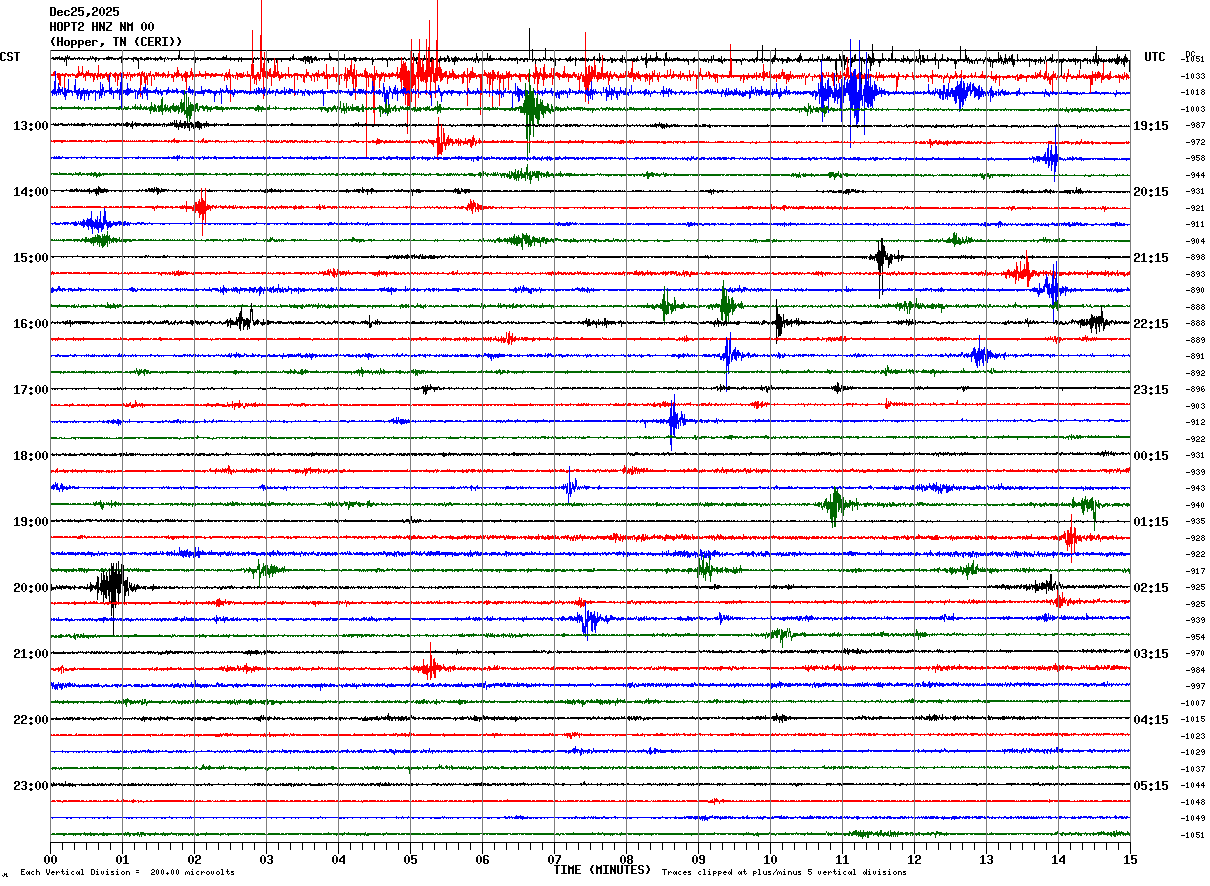Click the 15 minute axis tick label
The width and height of the screenshot is (1210, 886).
1130,859
